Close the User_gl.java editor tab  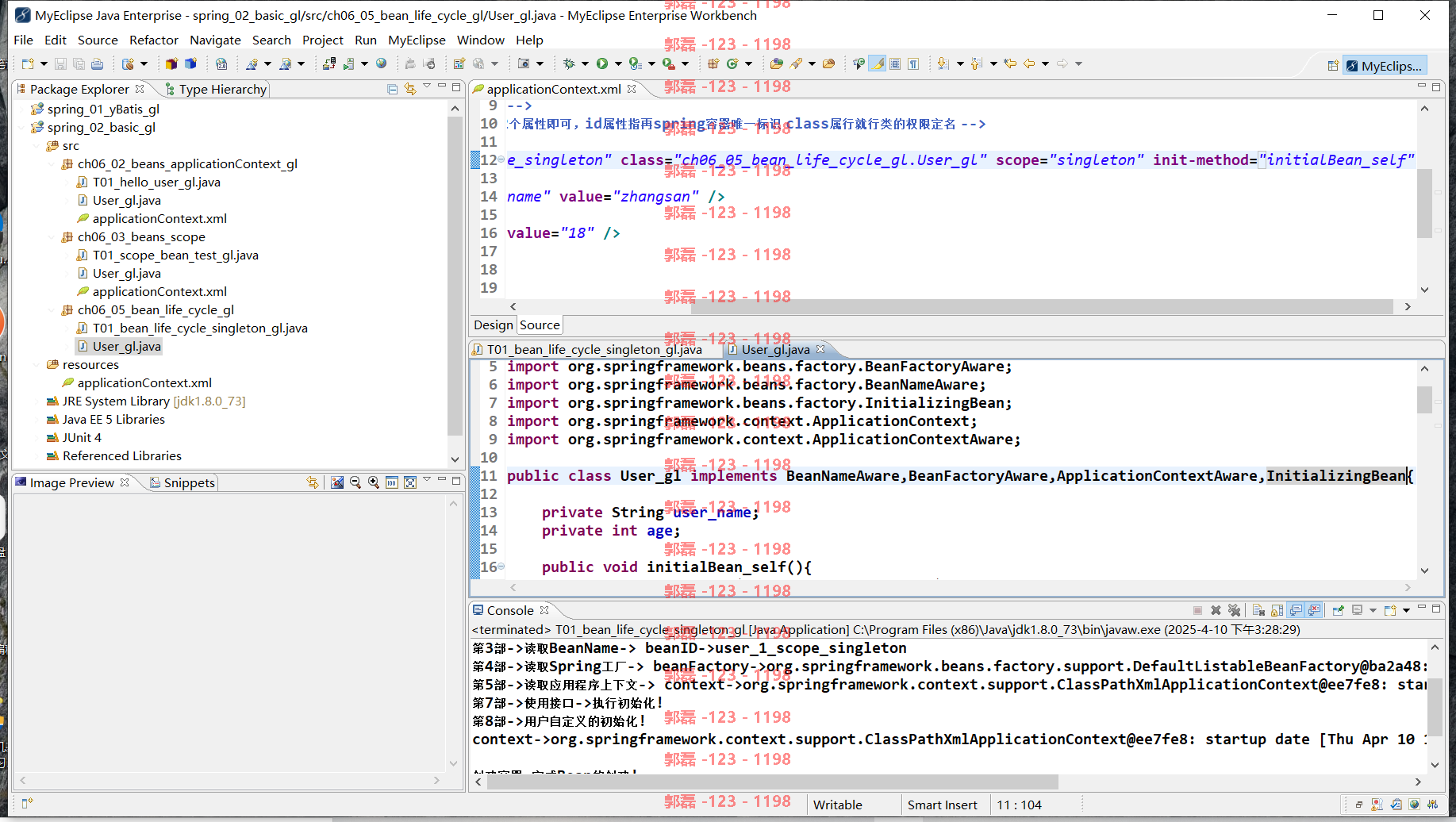(820, 349)
